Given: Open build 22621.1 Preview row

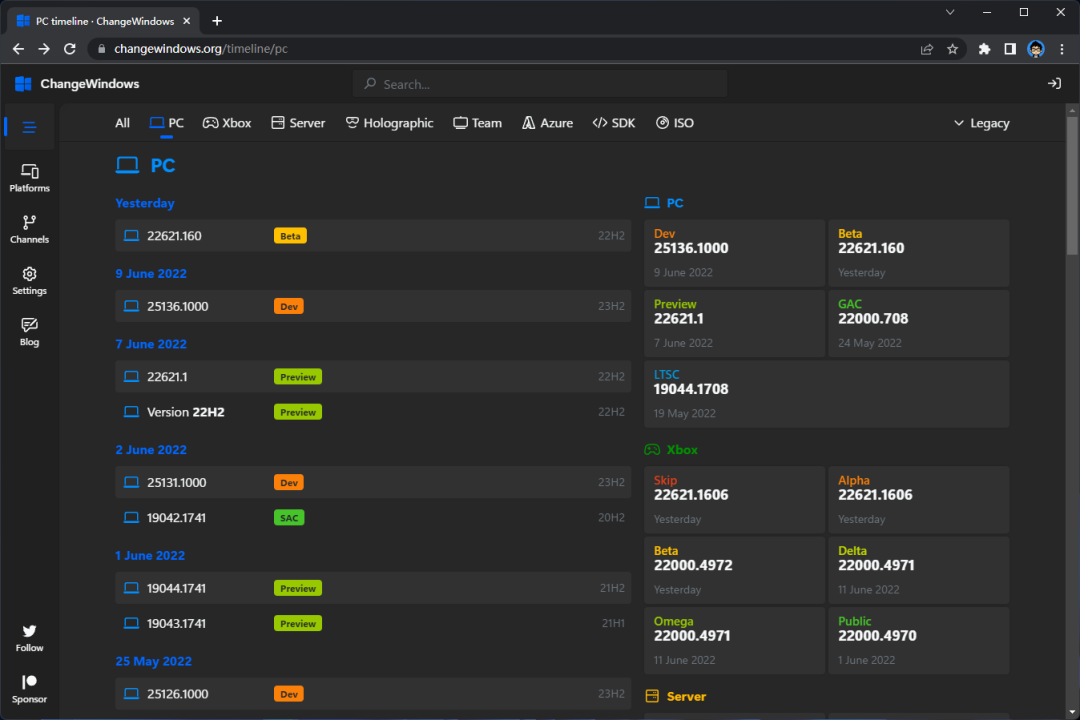Looking at the screenshot, I should point(373,377).
